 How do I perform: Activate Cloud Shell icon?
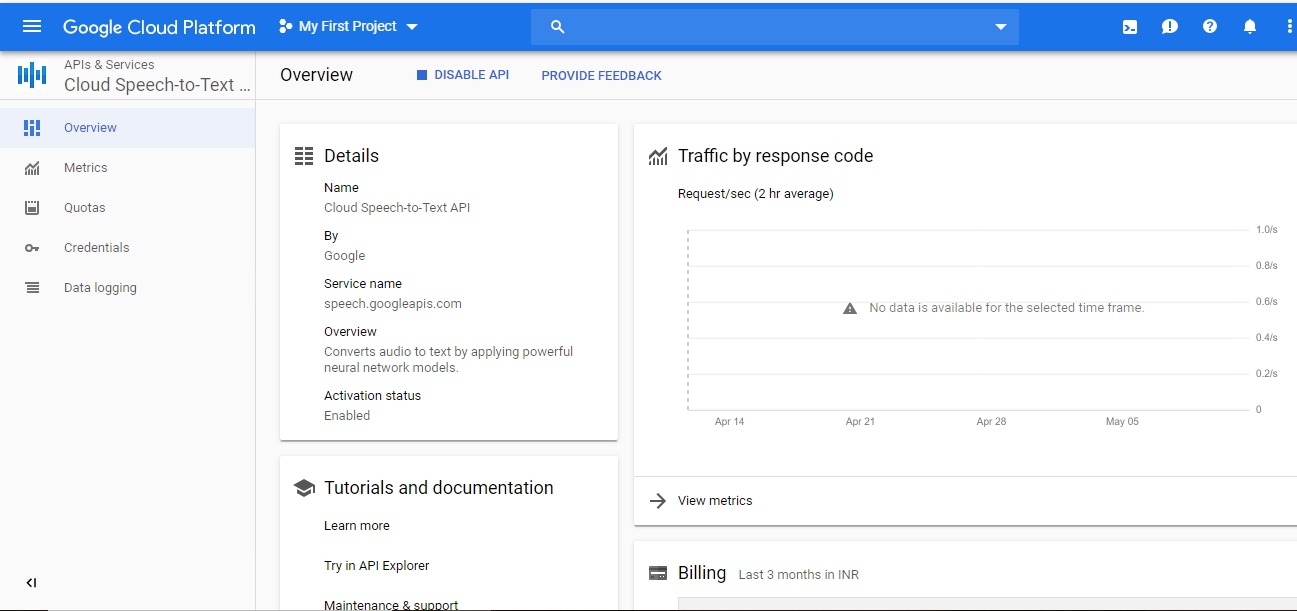click(x=1130, y=27)
